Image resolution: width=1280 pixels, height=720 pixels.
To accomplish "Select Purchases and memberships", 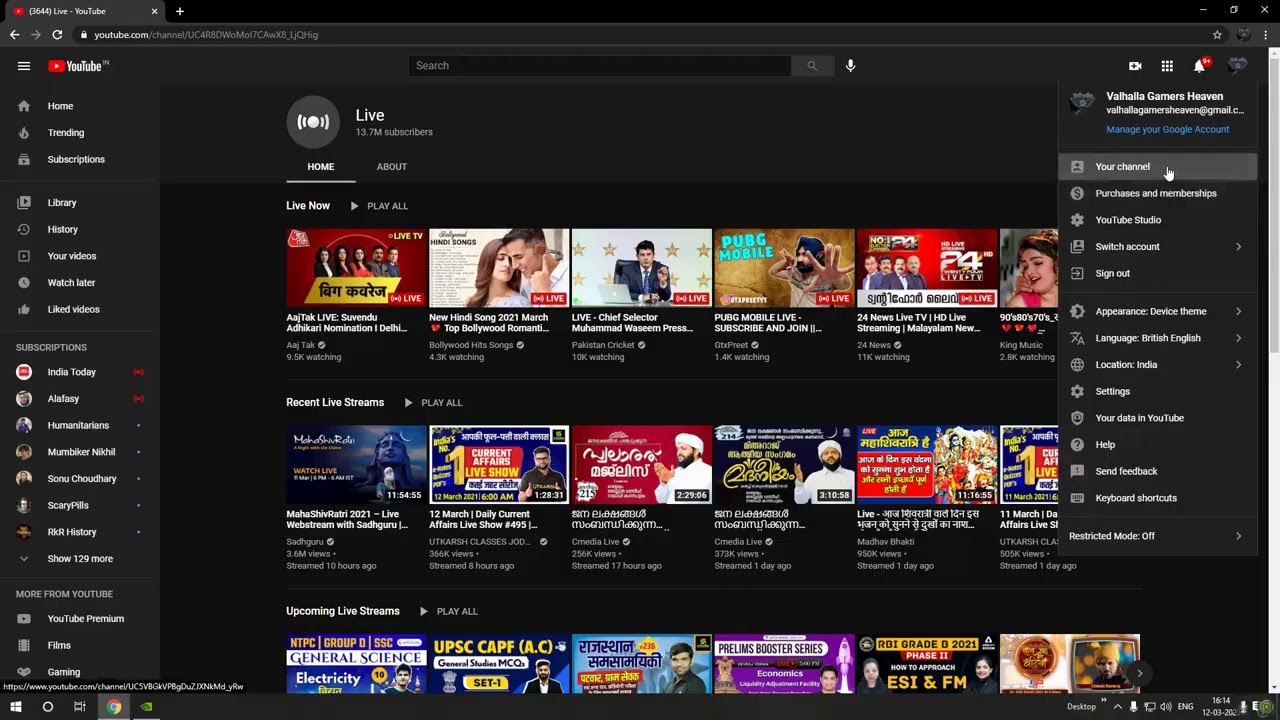I will tap(1158, 193).
